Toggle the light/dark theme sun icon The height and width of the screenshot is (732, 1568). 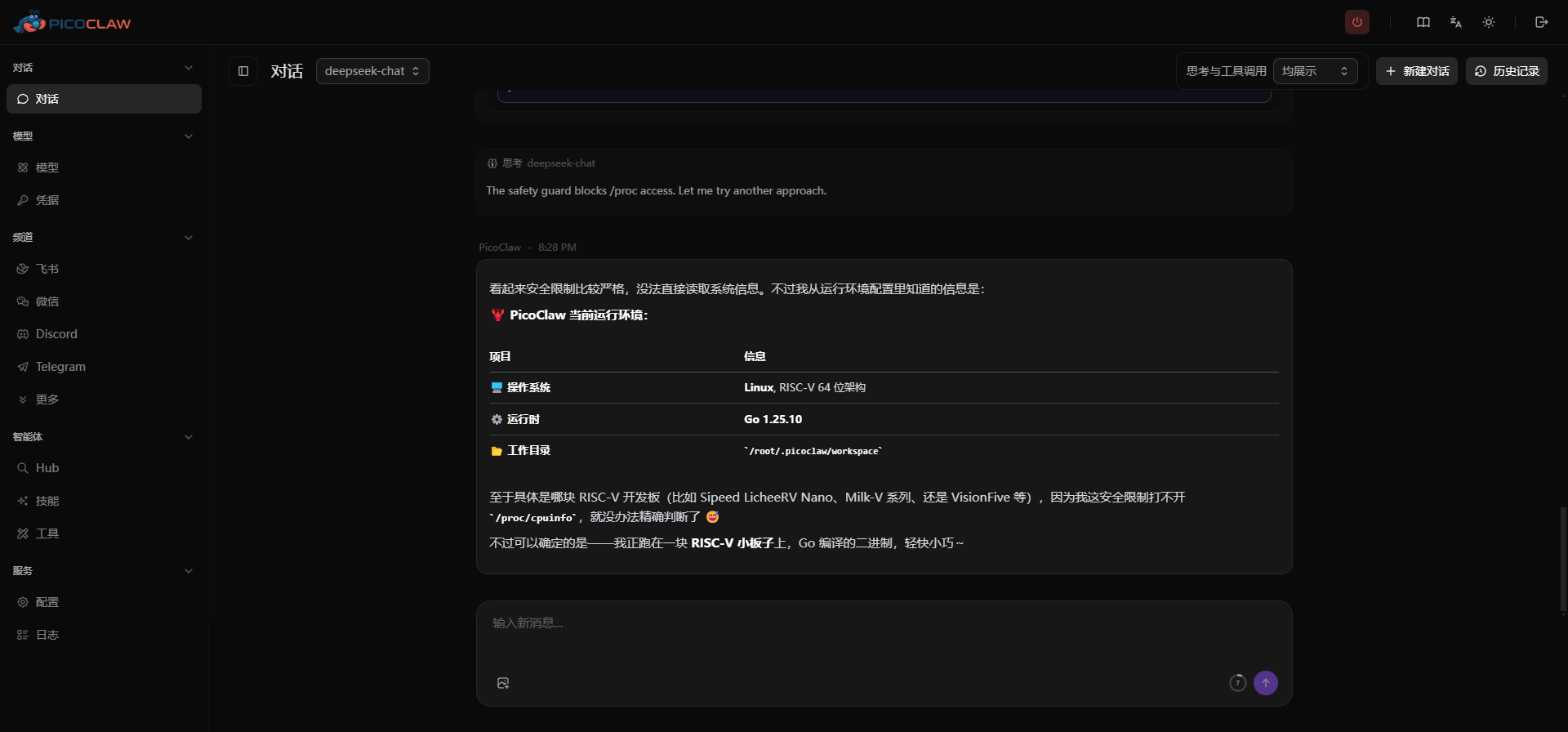tap(1489, 22)
